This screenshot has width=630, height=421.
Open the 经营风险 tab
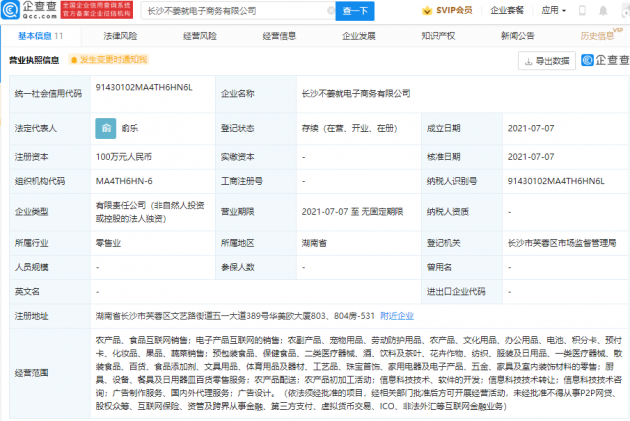tap(199, 35)
